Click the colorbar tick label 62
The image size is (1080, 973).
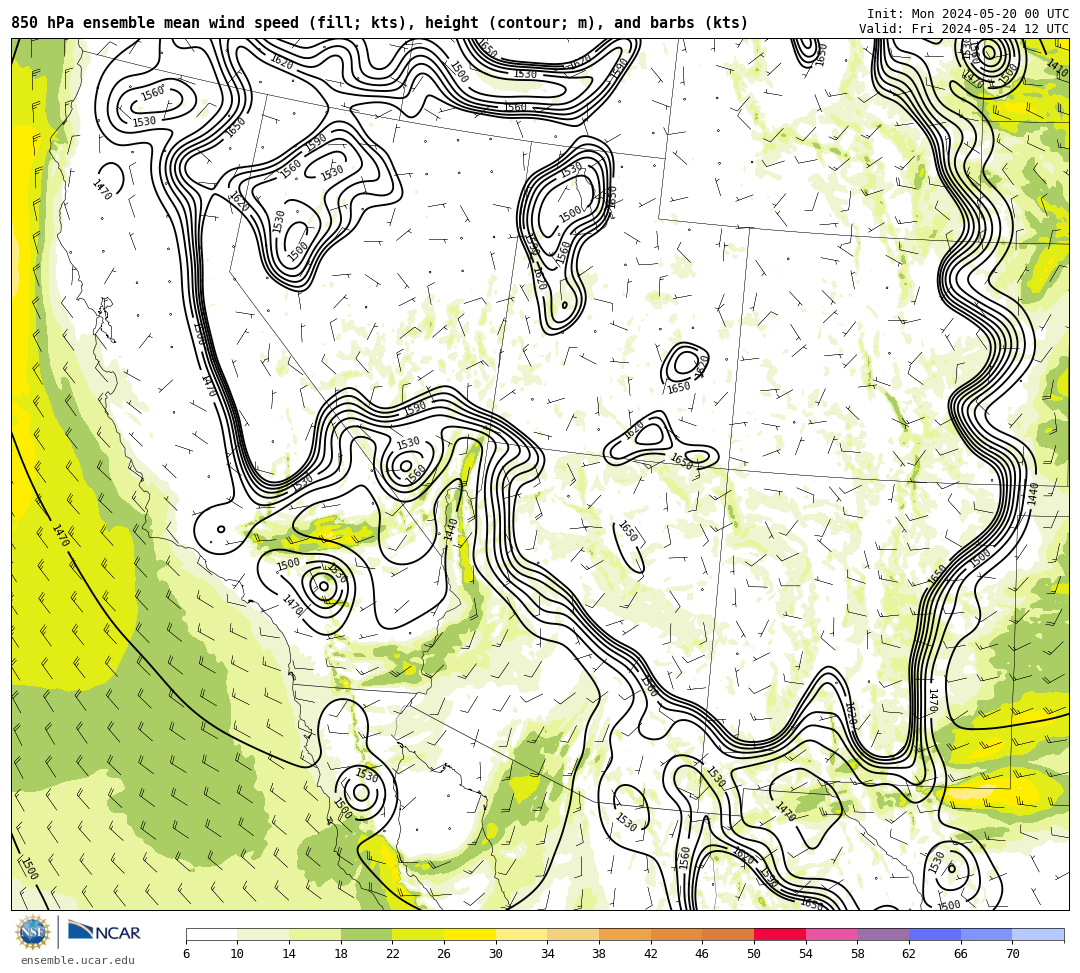pos(909,954)
